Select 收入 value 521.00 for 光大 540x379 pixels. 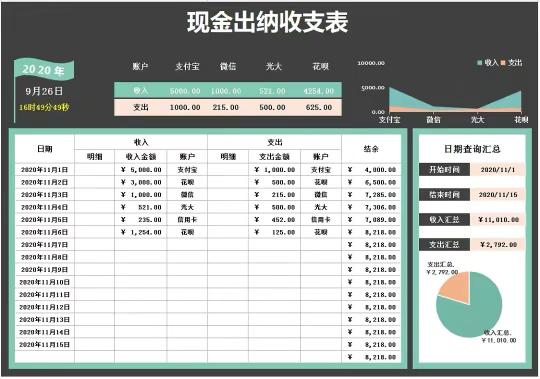[272, 91]
